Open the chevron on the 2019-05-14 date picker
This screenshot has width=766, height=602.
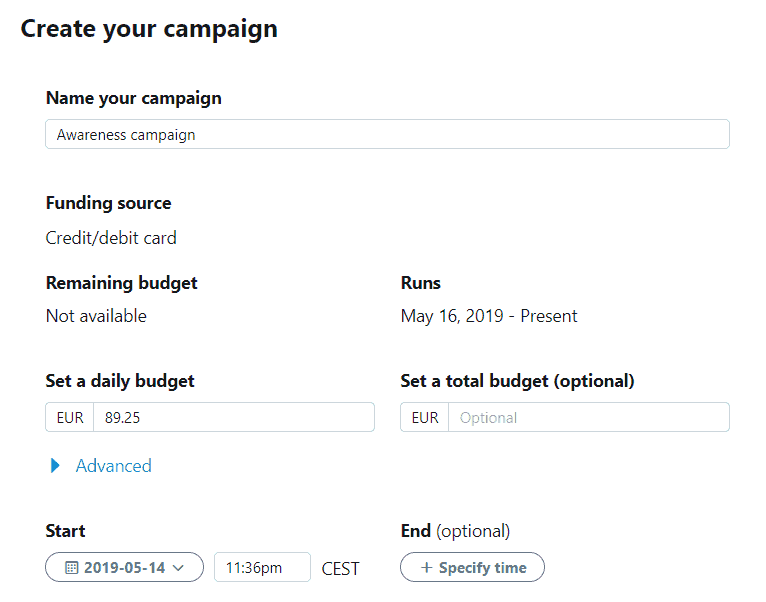pyautogui.click(x=178, y=568)
